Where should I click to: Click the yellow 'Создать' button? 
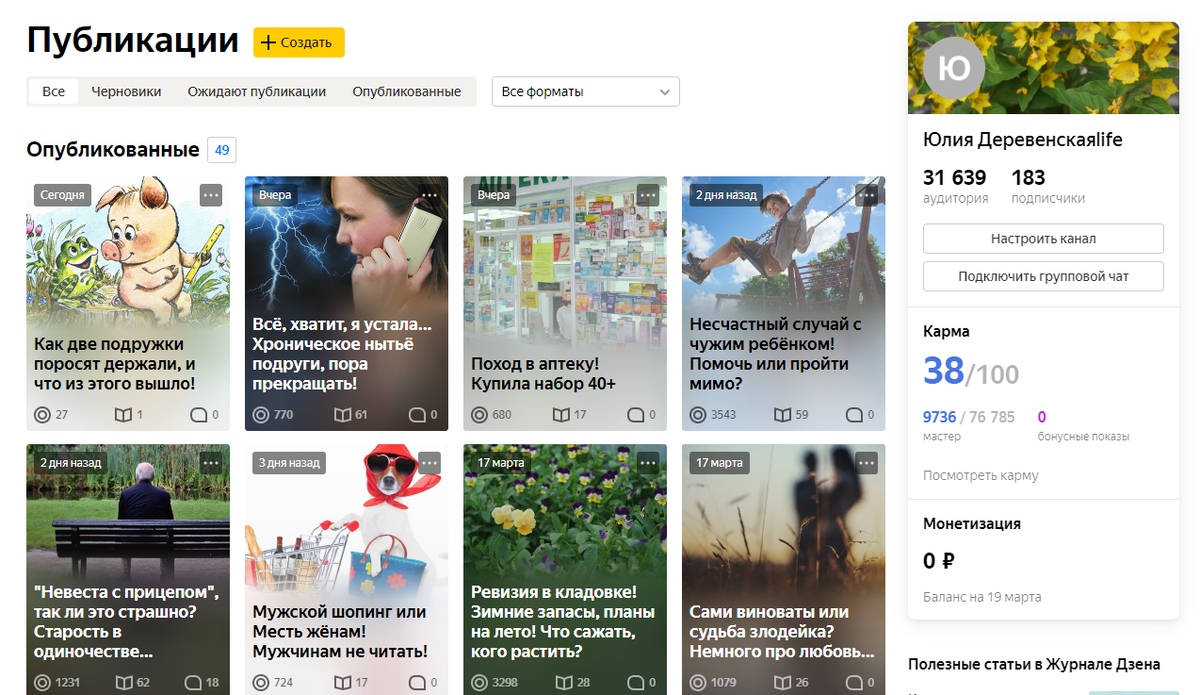pos(299,42)
